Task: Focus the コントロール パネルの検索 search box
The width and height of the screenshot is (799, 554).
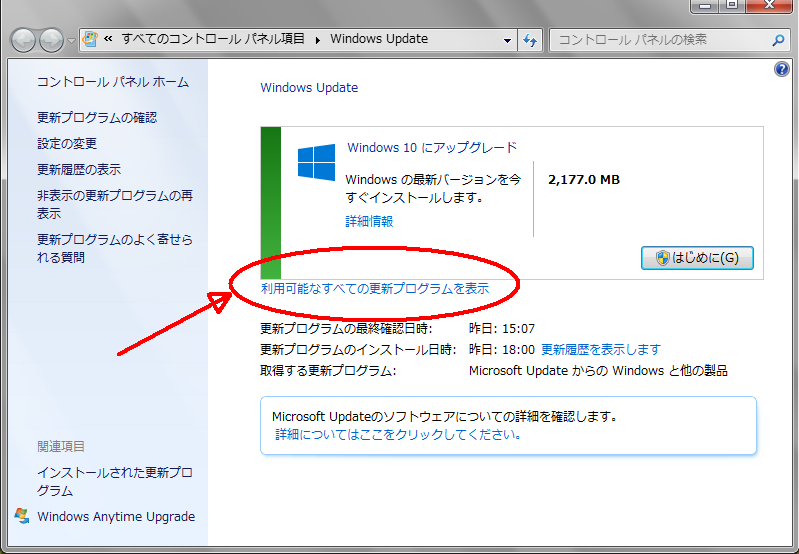Action: pyautogui.click(x=670, y=40)
